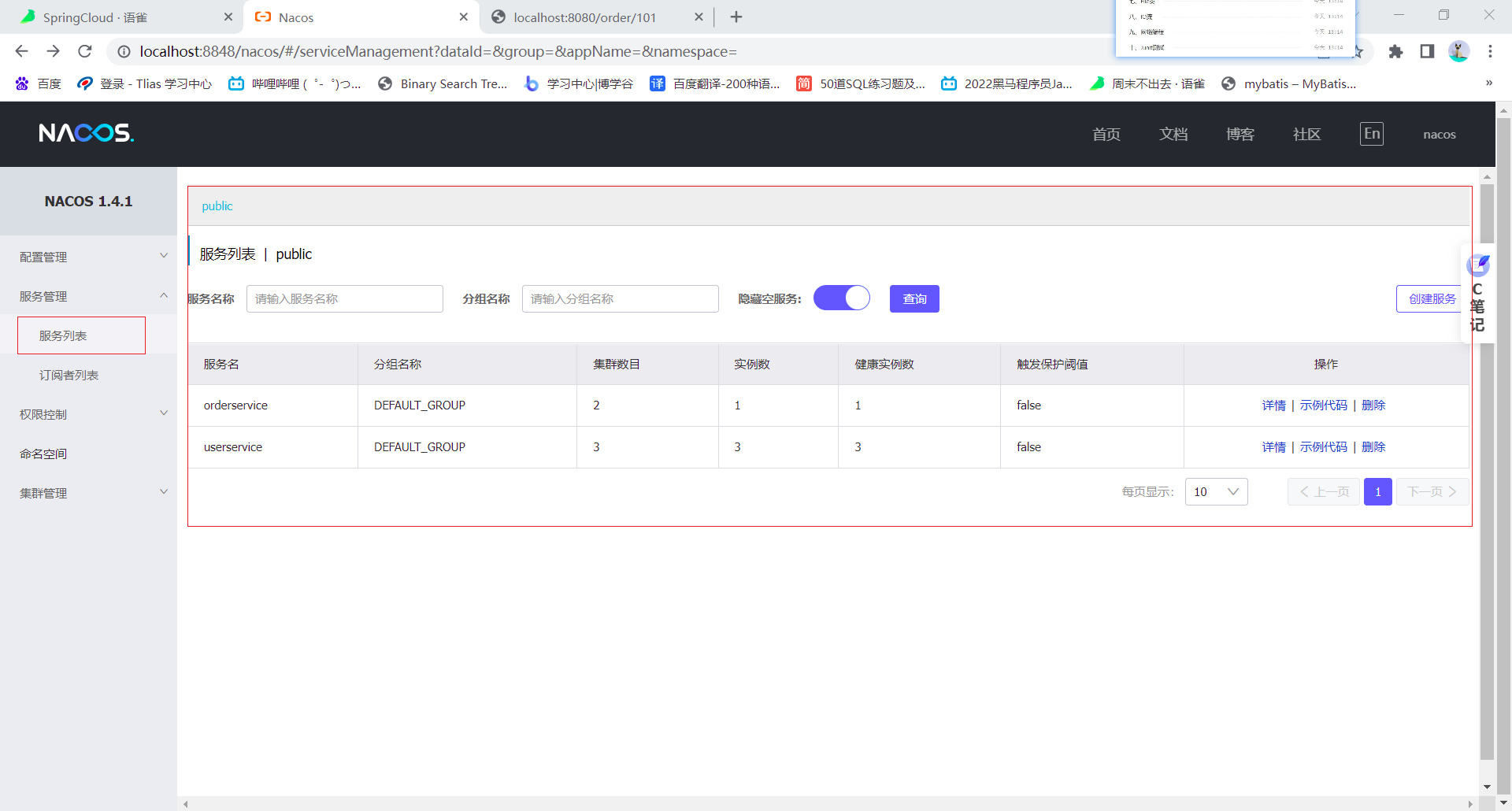Image resolution: width=1512 pixels, height=811 pixels.
Task: Open the browser side panel icon
Action: 1427,51
